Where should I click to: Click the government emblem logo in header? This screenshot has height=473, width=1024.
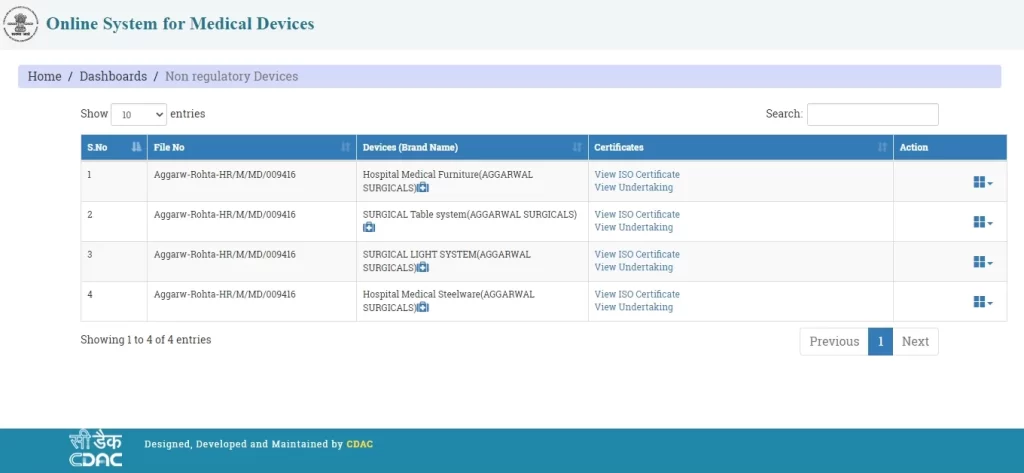coord(20,23)
